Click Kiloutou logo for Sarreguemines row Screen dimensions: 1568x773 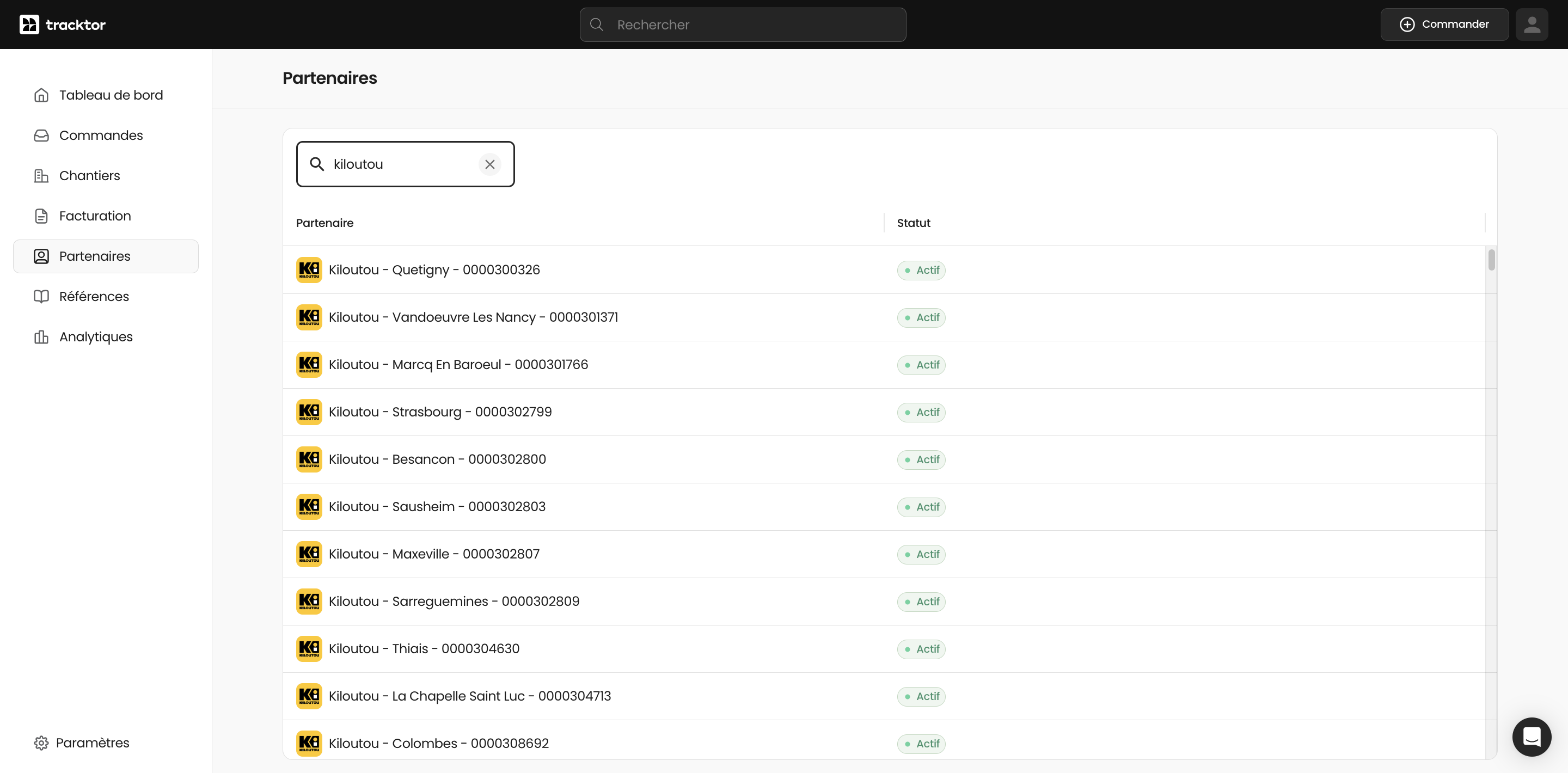coord(309,602)
